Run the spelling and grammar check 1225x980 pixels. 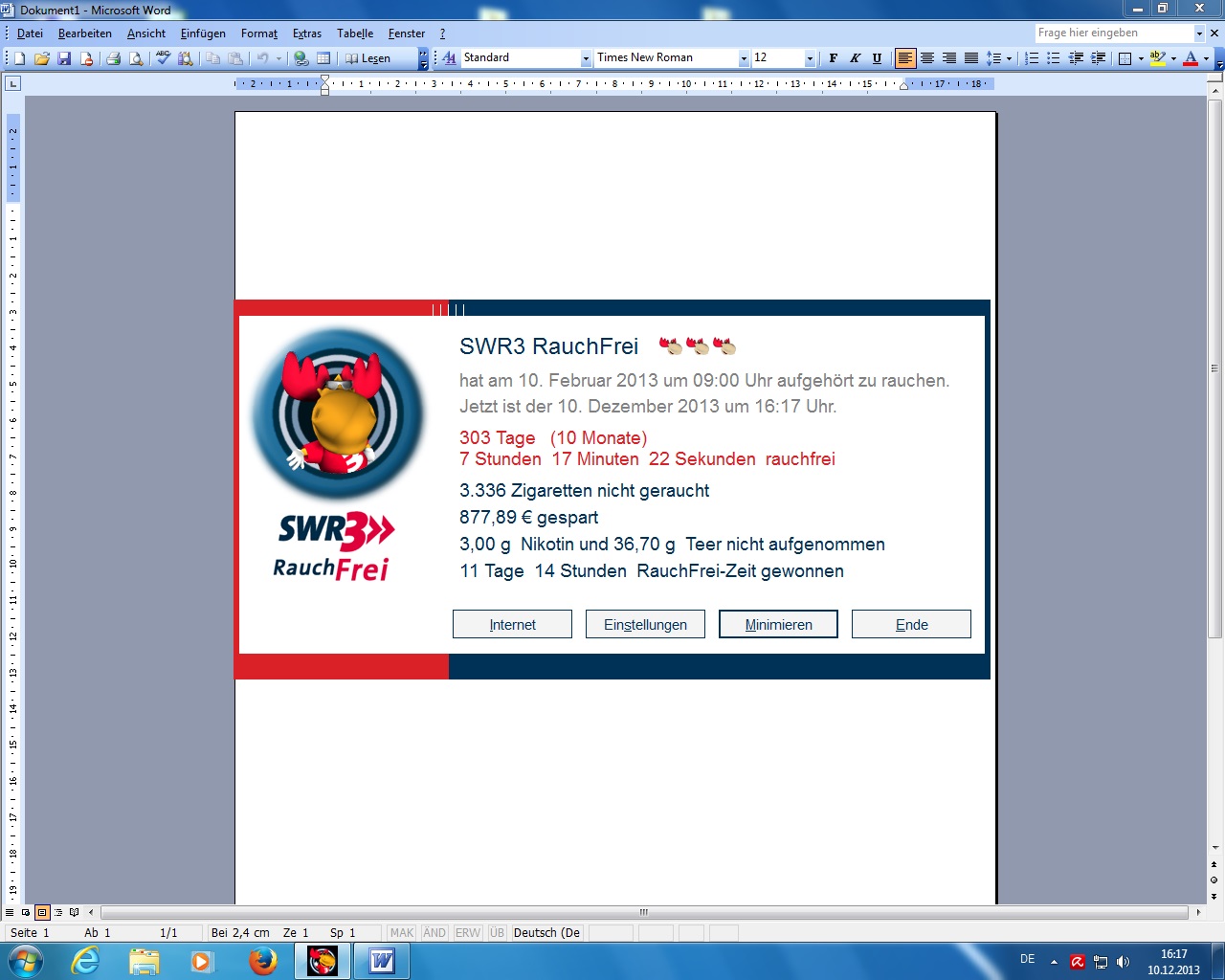163,58
